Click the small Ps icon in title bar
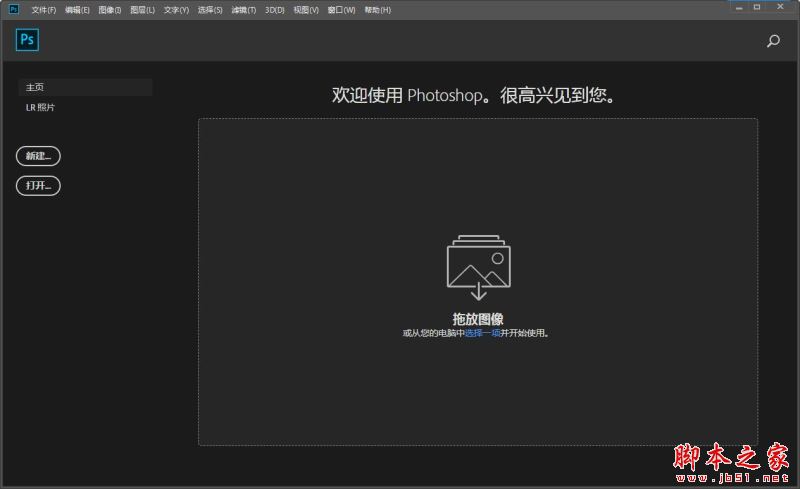800x489 pixels. pos(14,9)
